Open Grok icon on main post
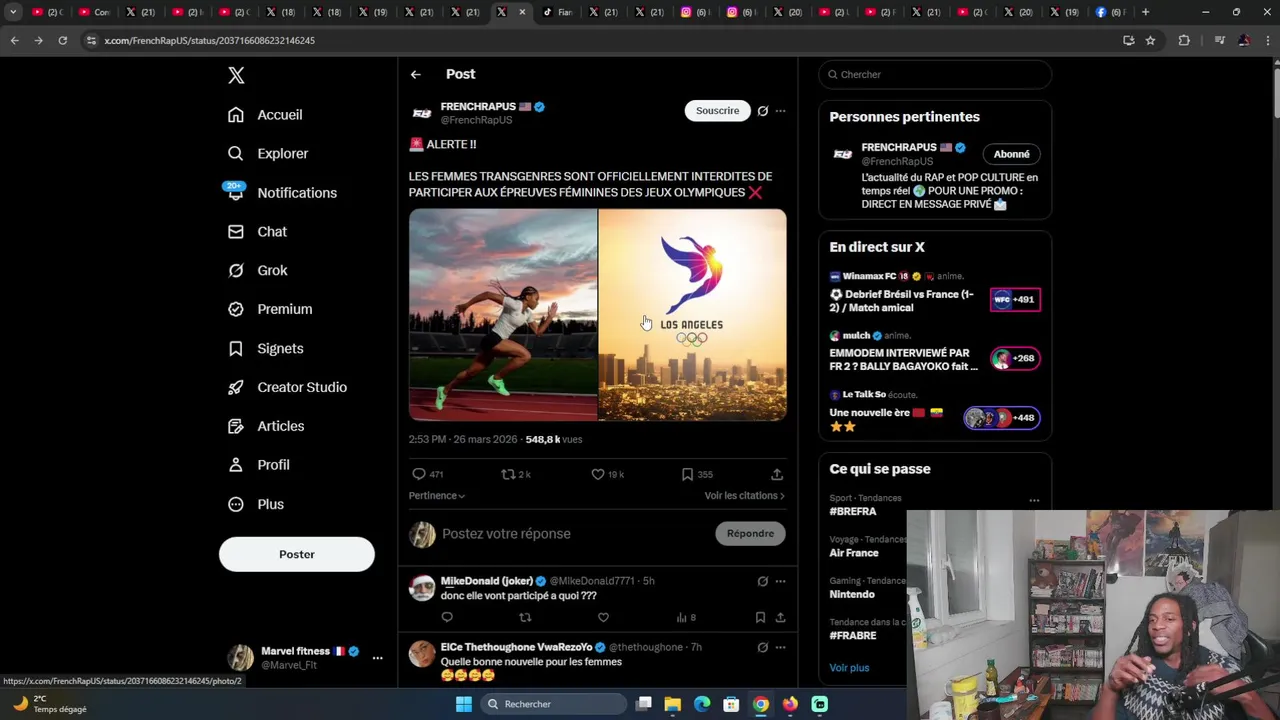This screenshot has width=1280, height=720. (763, 111)
